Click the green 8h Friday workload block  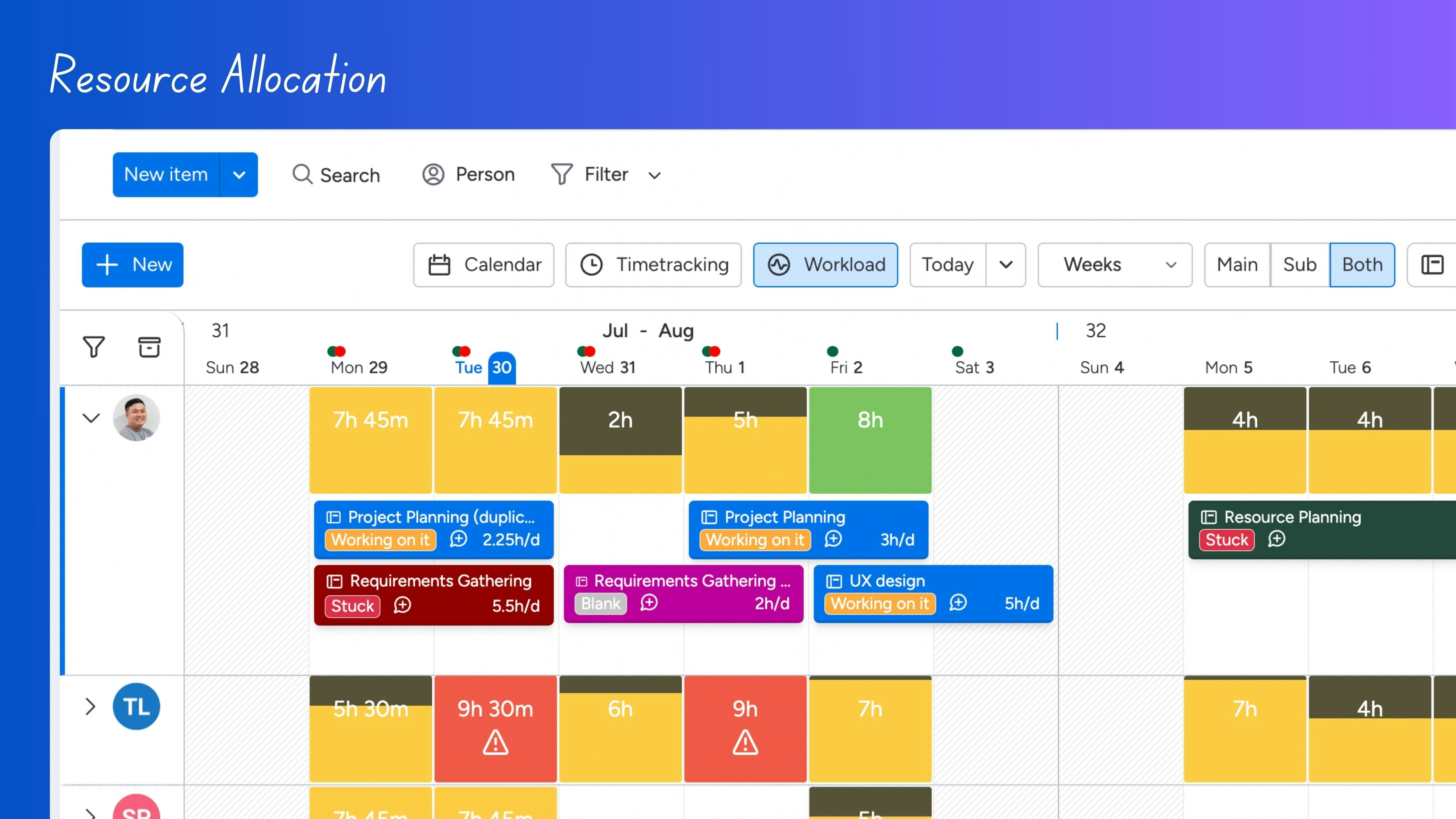coord(870,440)
